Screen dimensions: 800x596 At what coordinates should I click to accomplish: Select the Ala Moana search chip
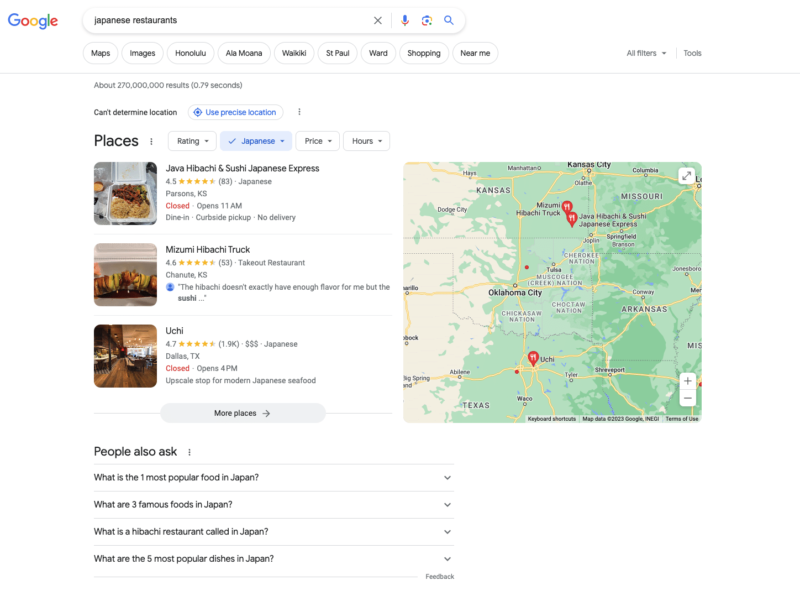(244, 53)
